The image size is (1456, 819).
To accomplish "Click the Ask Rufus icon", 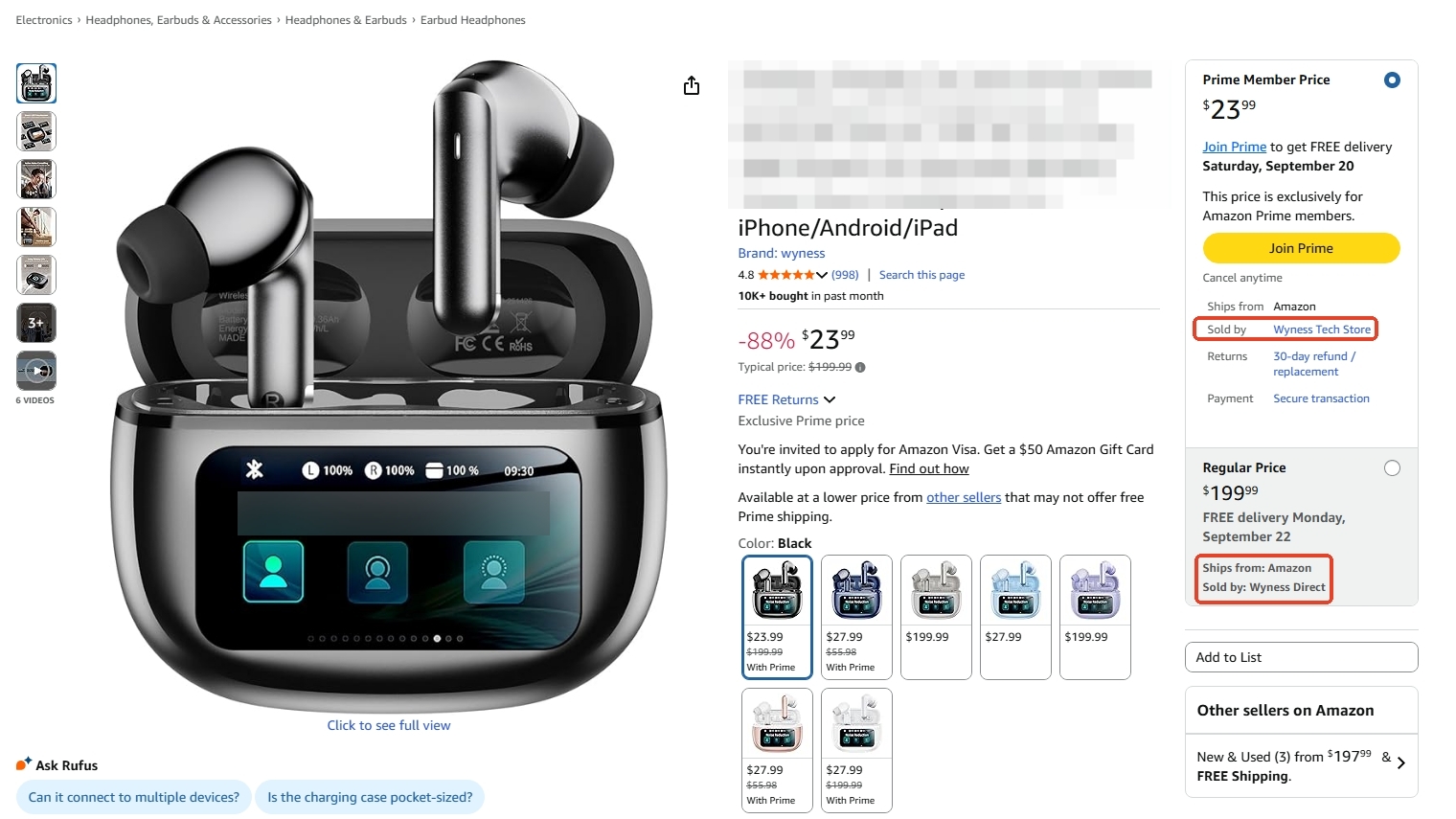I will [24, 764].
